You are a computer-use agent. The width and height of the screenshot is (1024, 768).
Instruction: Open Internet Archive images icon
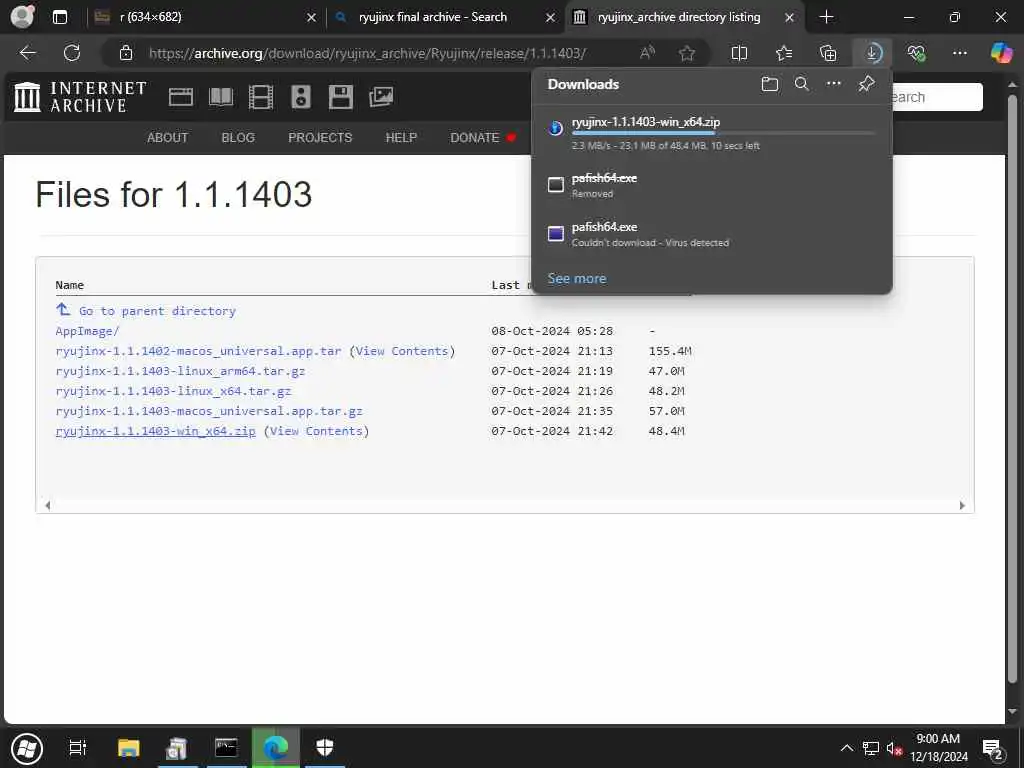pyautogui.click(x=381, y=97)
